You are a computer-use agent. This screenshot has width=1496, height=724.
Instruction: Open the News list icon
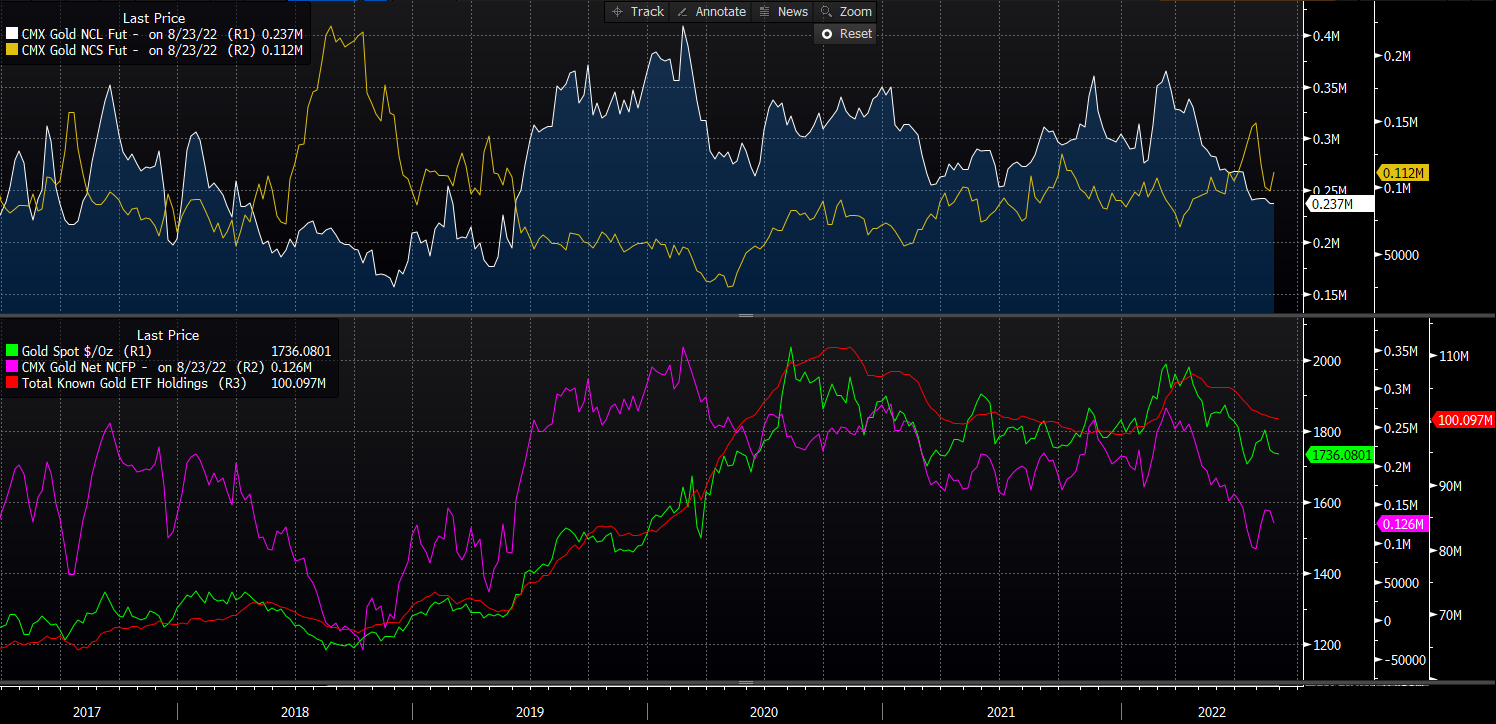(764, 12)
